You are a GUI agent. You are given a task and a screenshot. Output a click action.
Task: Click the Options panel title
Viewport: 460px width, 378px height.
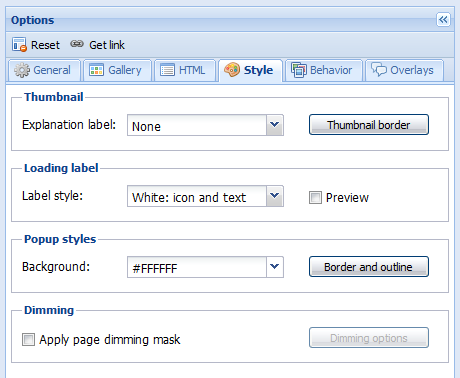coord(33,20)
